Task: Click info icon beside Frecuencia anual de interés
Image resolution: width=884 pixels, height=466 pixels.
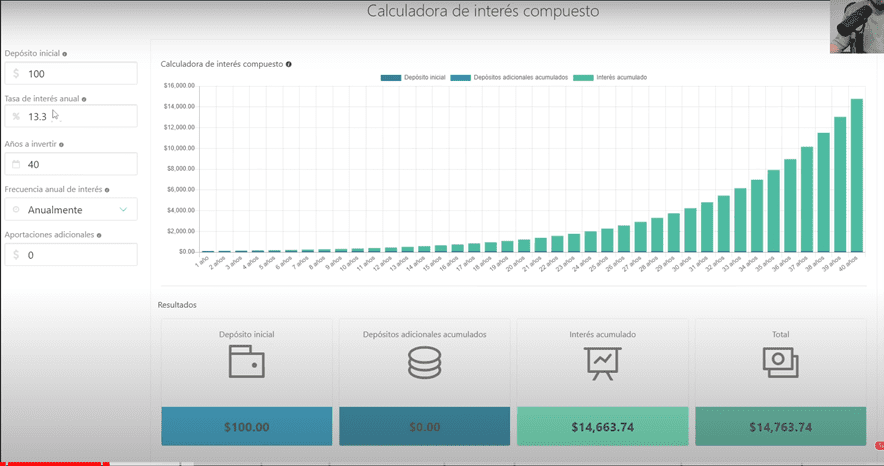Action: click(107, 189)
